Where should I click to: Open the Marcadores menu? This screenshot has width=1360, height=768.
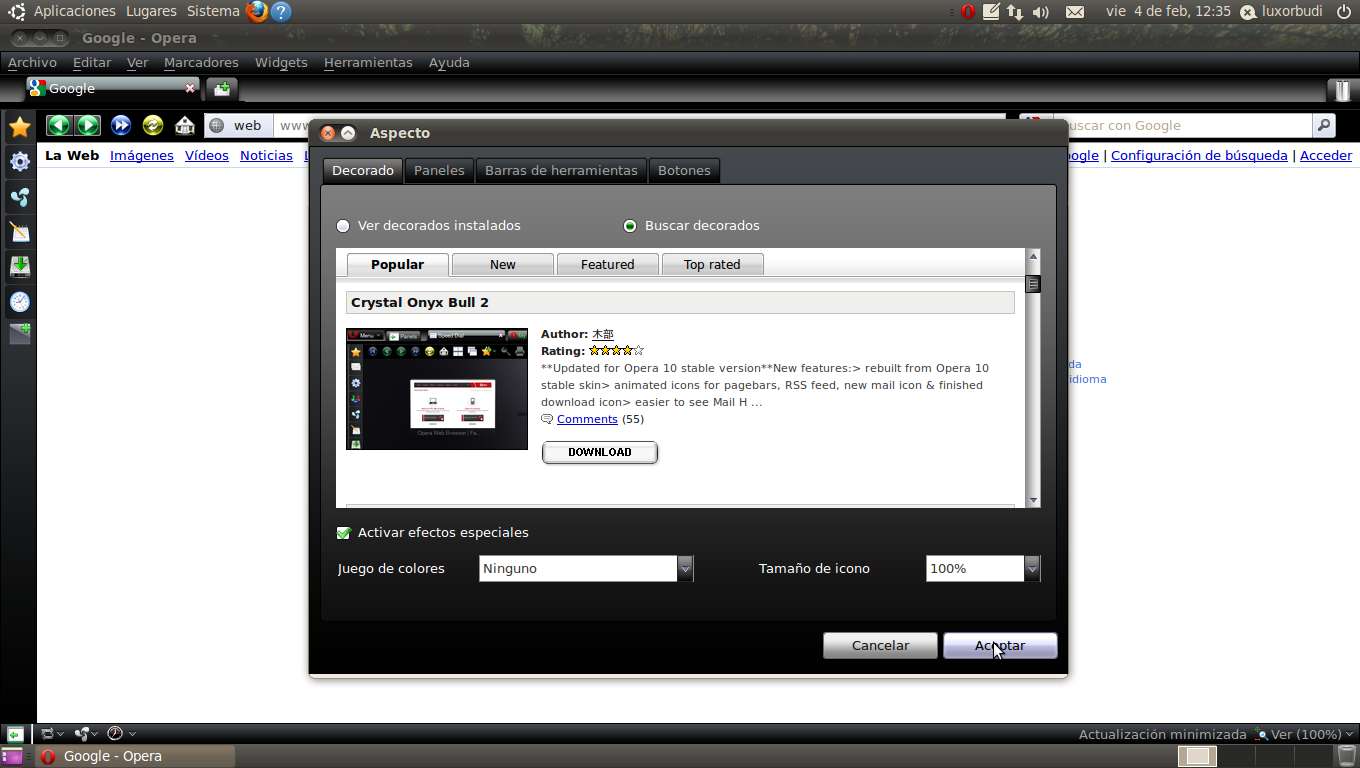click(x=201, y=62)
